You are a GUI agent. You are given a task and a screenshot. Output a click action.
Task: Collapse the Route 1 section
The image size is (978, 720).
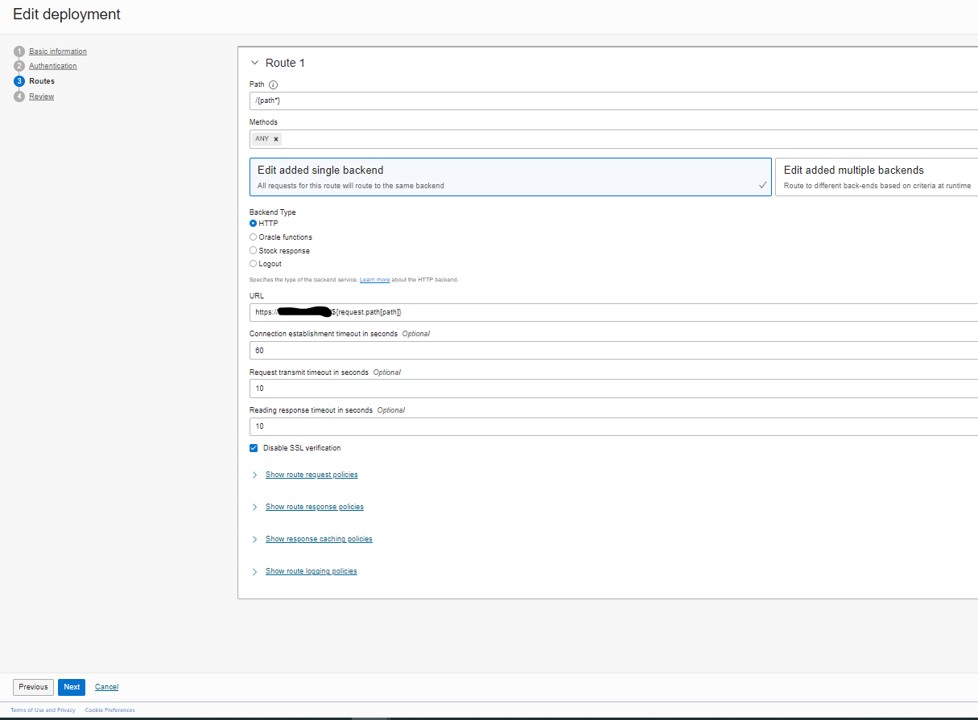(x=255, y=62)
